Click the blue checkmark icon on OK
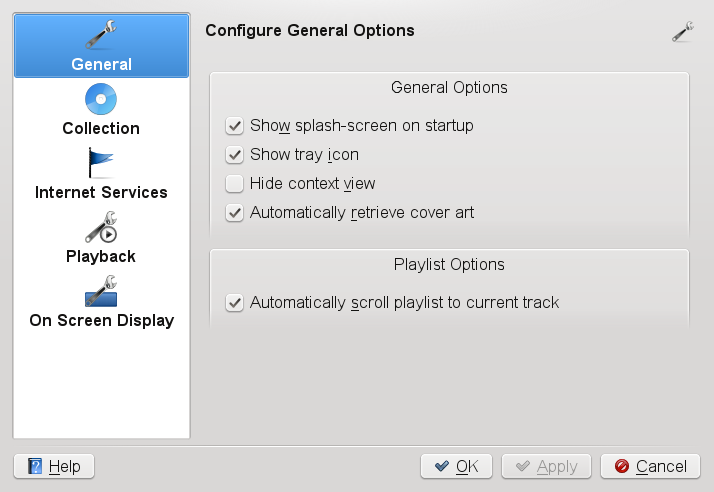 [x=442, y=466]
